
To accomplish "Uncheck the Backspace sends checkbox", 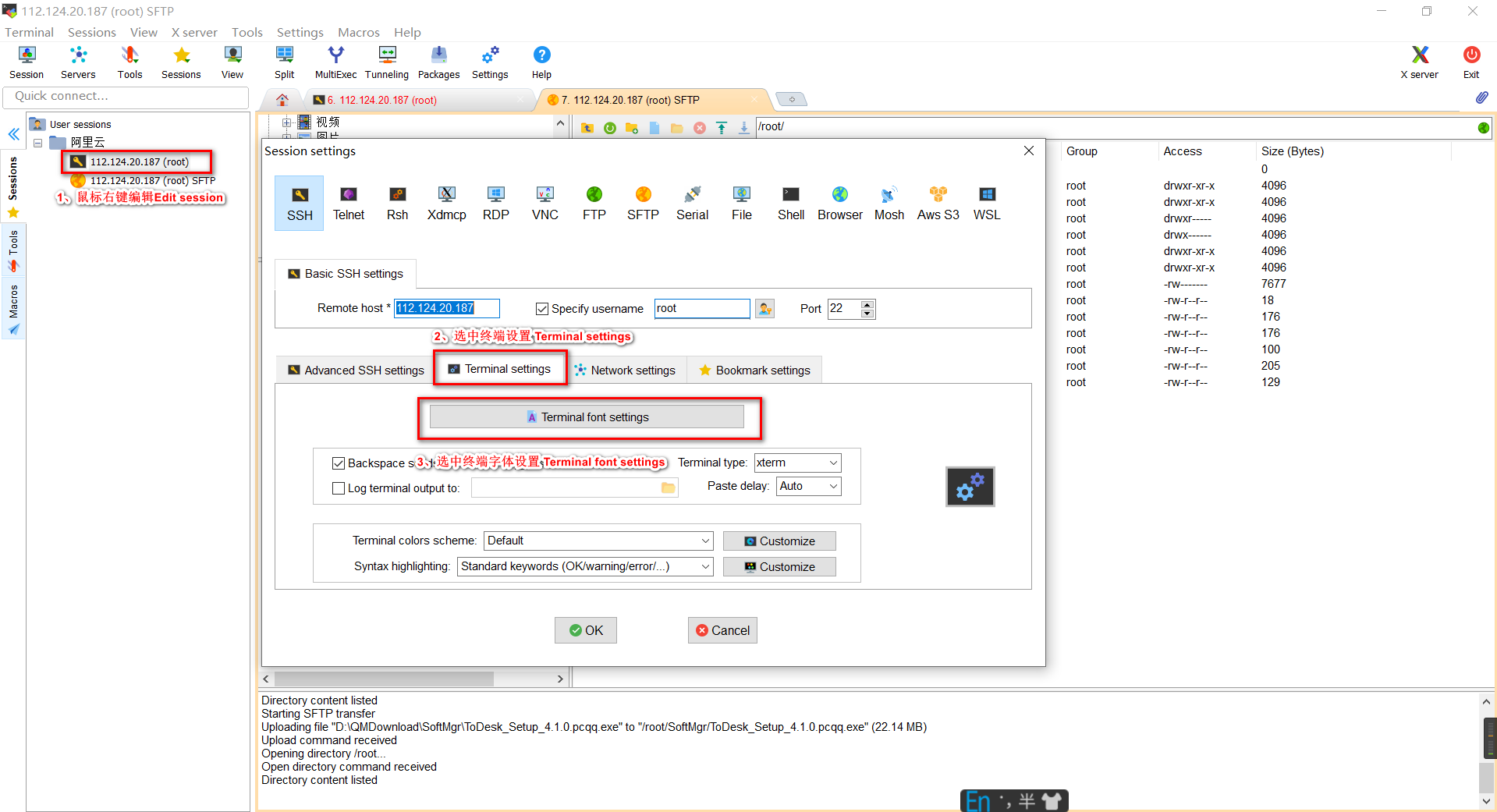I will click(339, 463).
